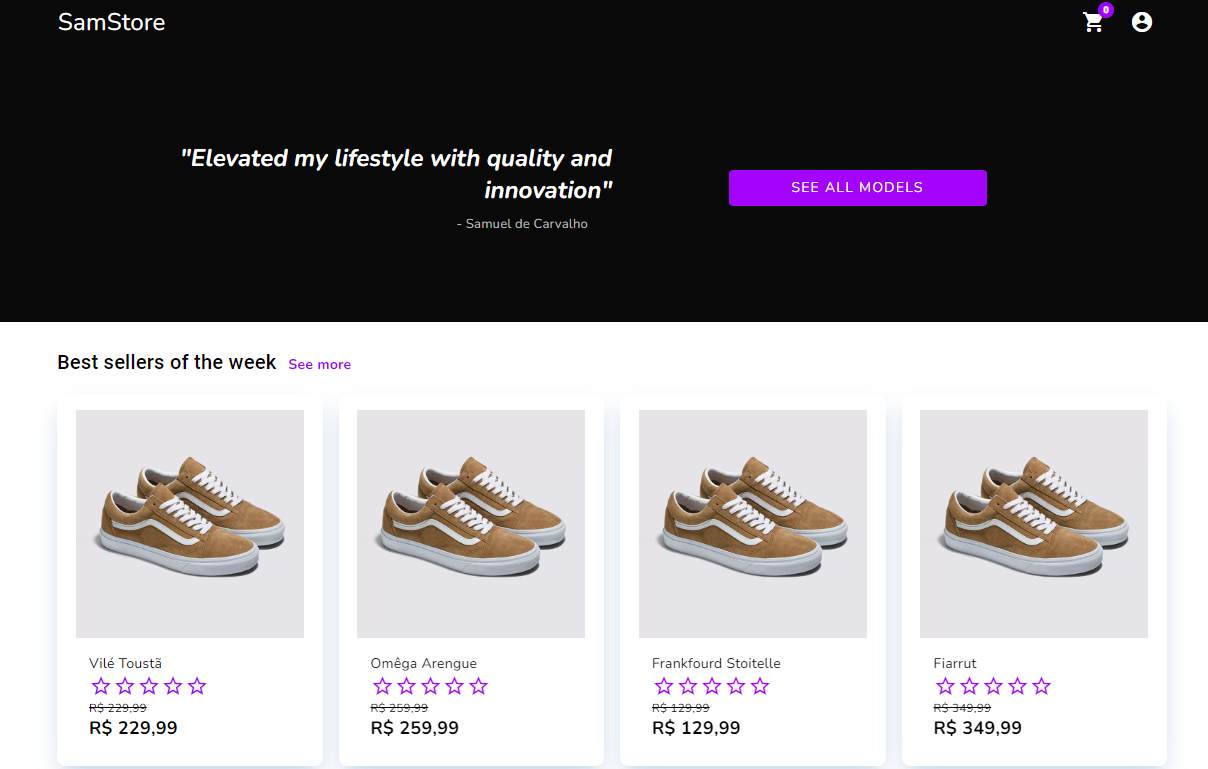Open the user account profile icon

[x=1142, y=22]
